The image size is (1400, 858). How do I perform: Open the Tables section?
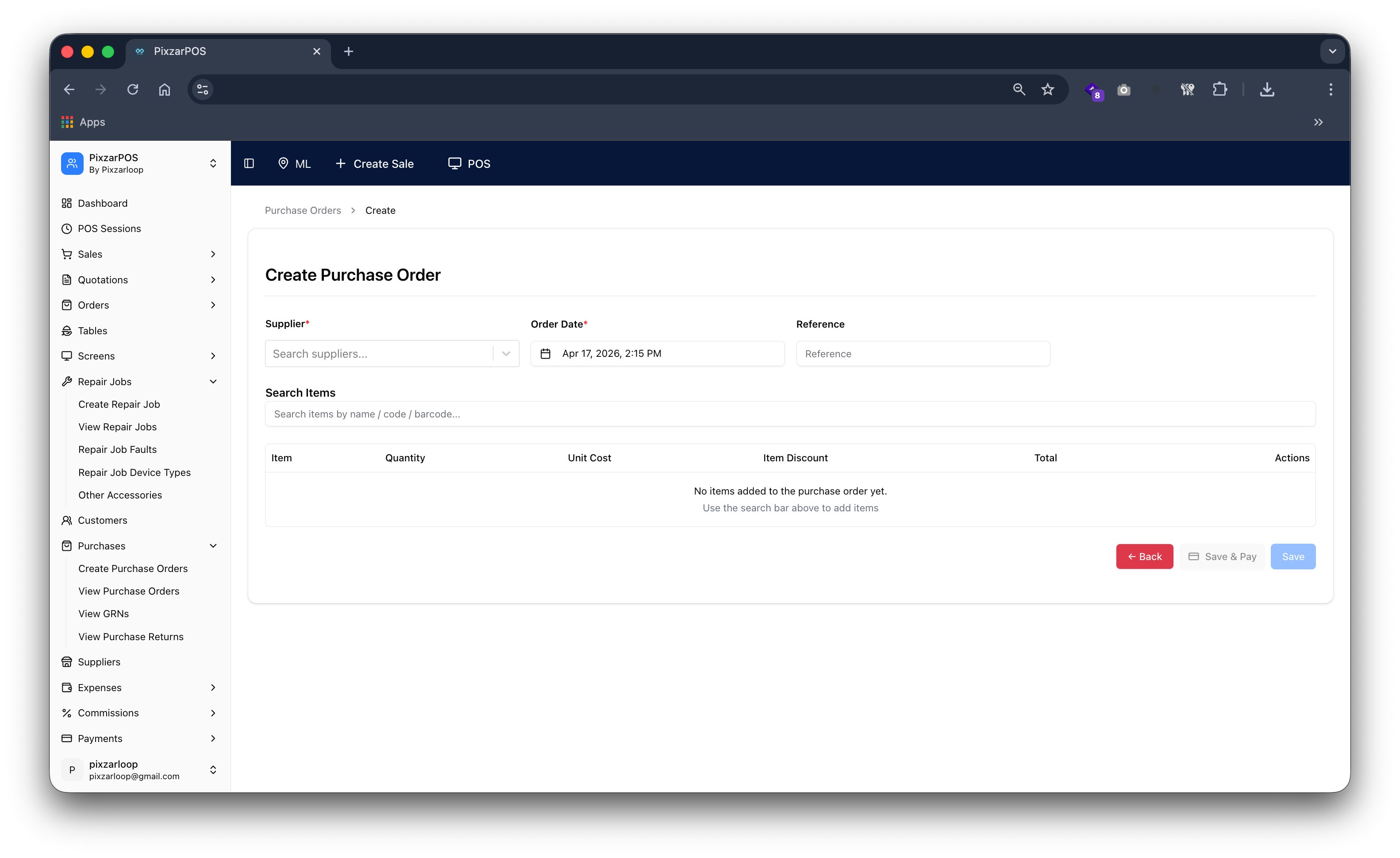click(x=92, y=330)
